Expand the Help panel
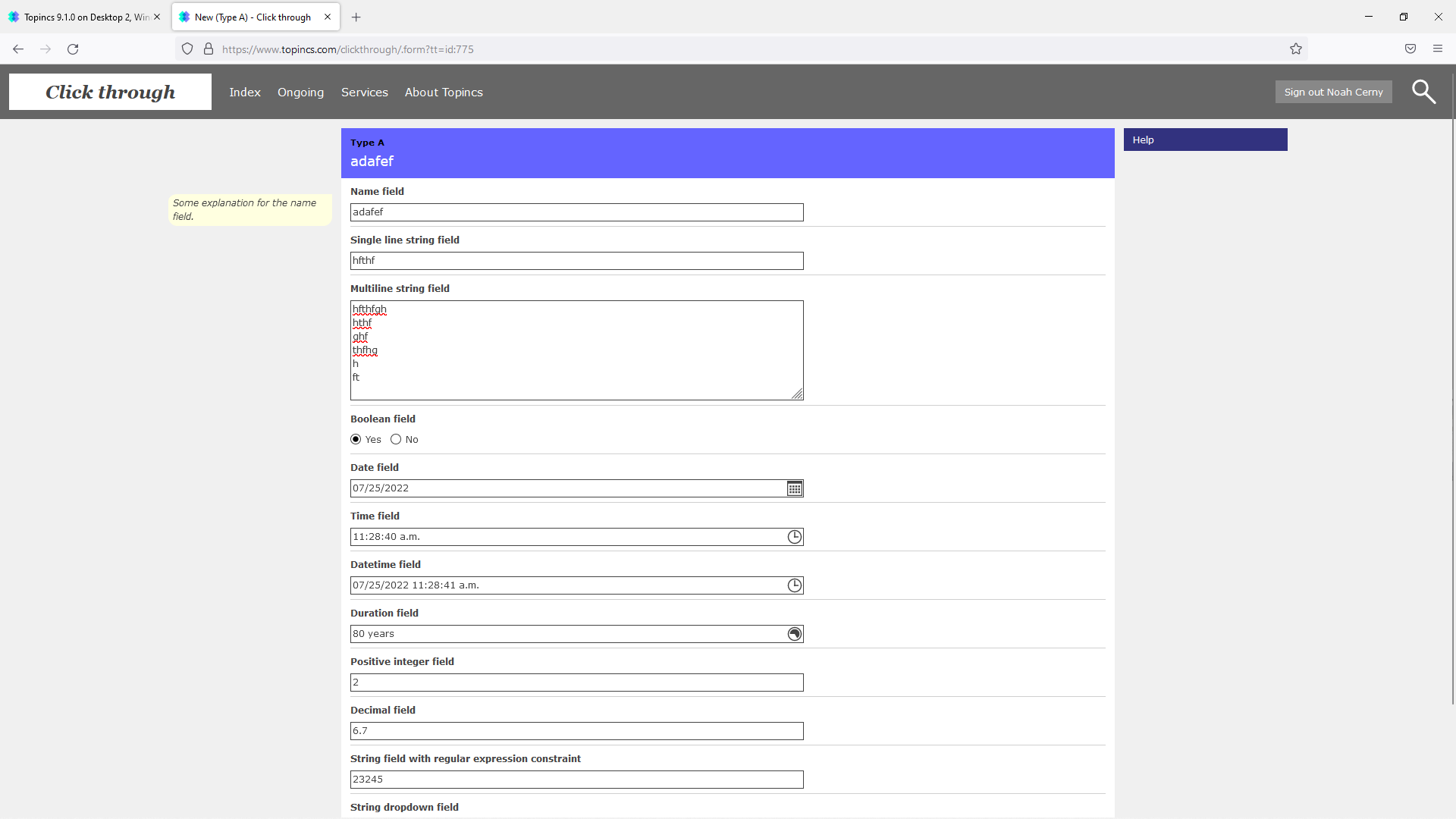This screenshot has height=819, width=1456. pos(1205,140)
